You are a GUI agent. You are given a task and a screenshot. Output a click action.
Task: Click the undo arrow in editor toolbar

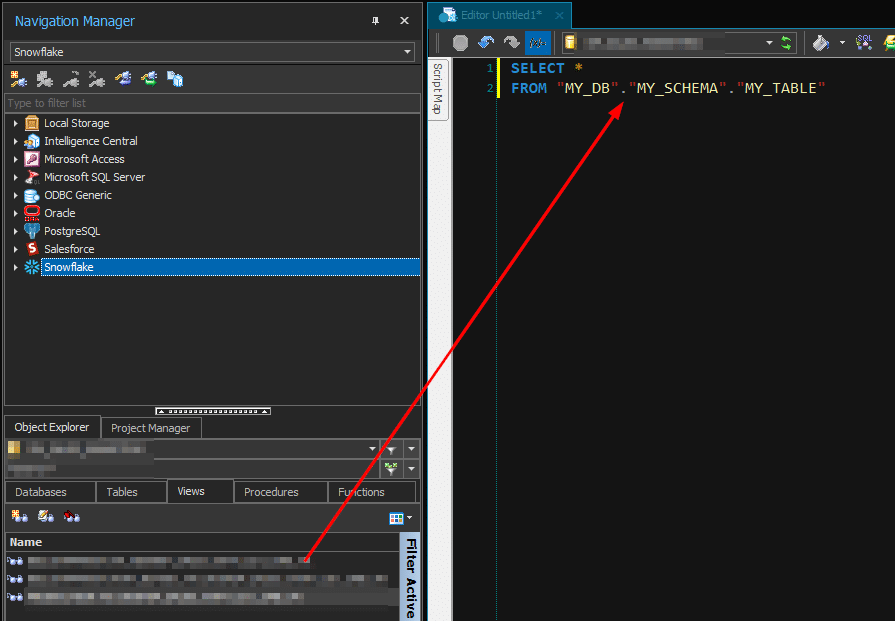(486, 43)
